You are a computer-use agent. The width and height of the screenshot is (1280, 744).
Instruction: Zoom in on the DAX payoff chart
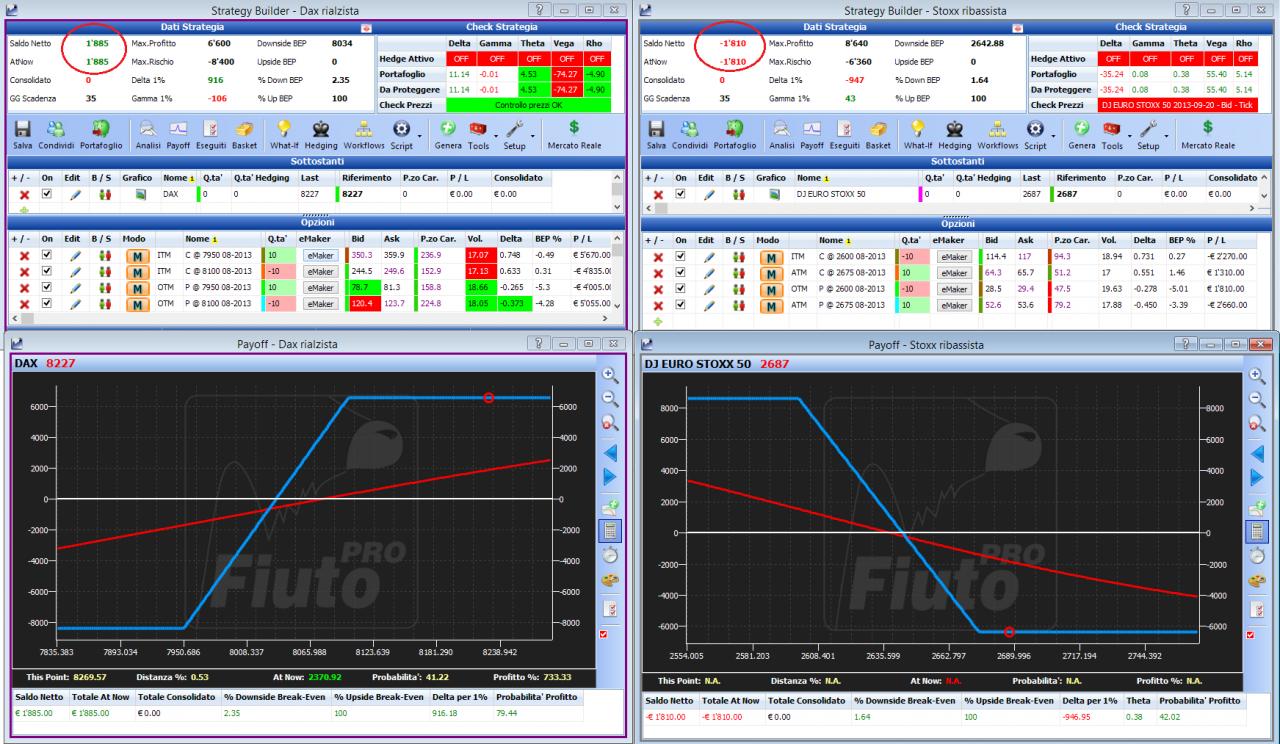(x=610, y=378)
